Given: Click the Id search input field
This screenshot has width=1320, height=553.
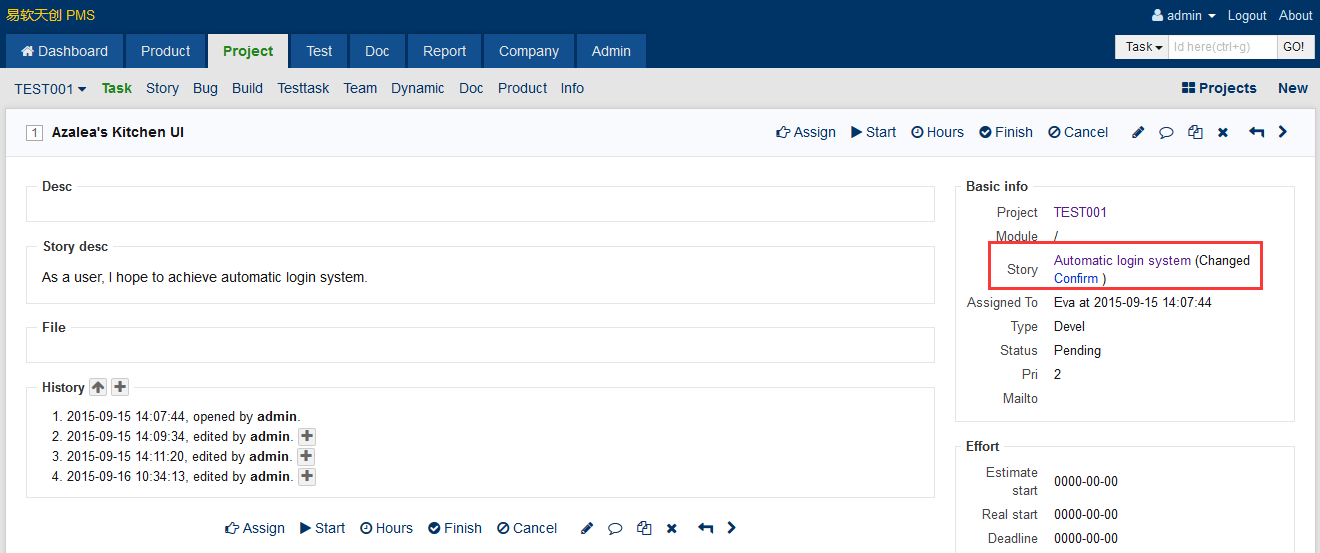Looking at the screenshot, I should point(1223,47).
